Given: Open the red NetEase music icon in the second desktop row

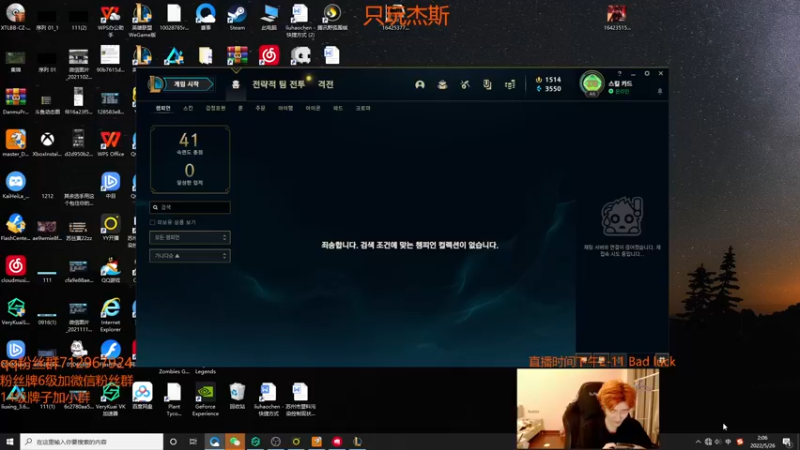Looking at the screenshot, I should 269,55.
